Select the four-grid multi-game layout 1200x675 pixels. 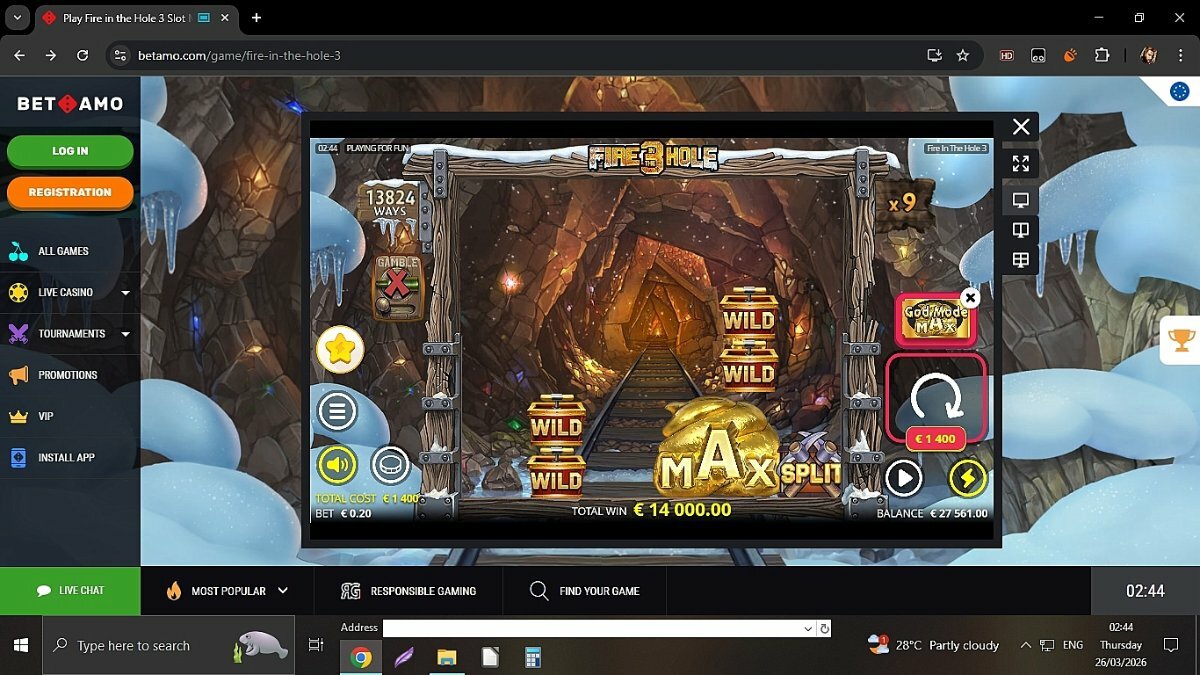(1020, 260)
